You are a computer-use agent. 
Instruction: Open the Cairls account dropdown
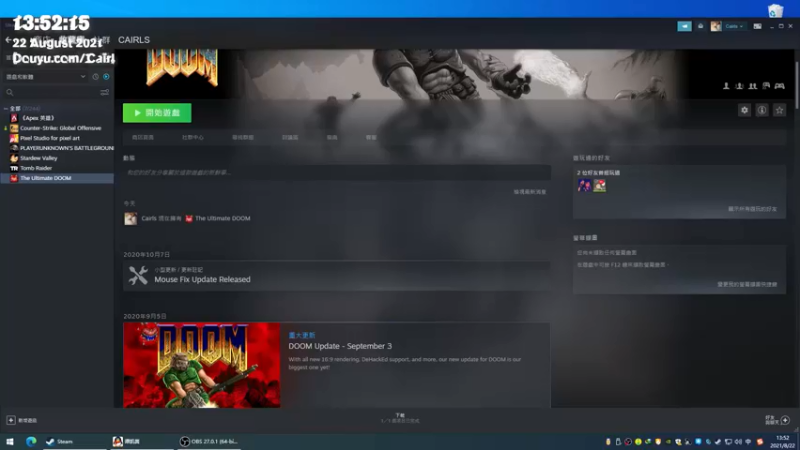coord(735,26)
